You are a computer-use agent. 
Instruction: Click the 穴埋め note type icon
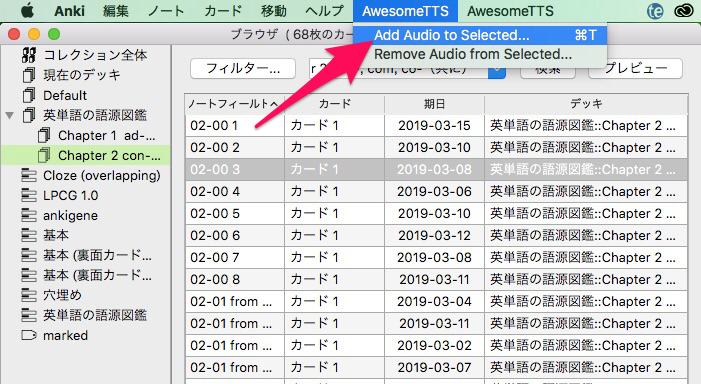pyautogui.click(x=29, y=295)
